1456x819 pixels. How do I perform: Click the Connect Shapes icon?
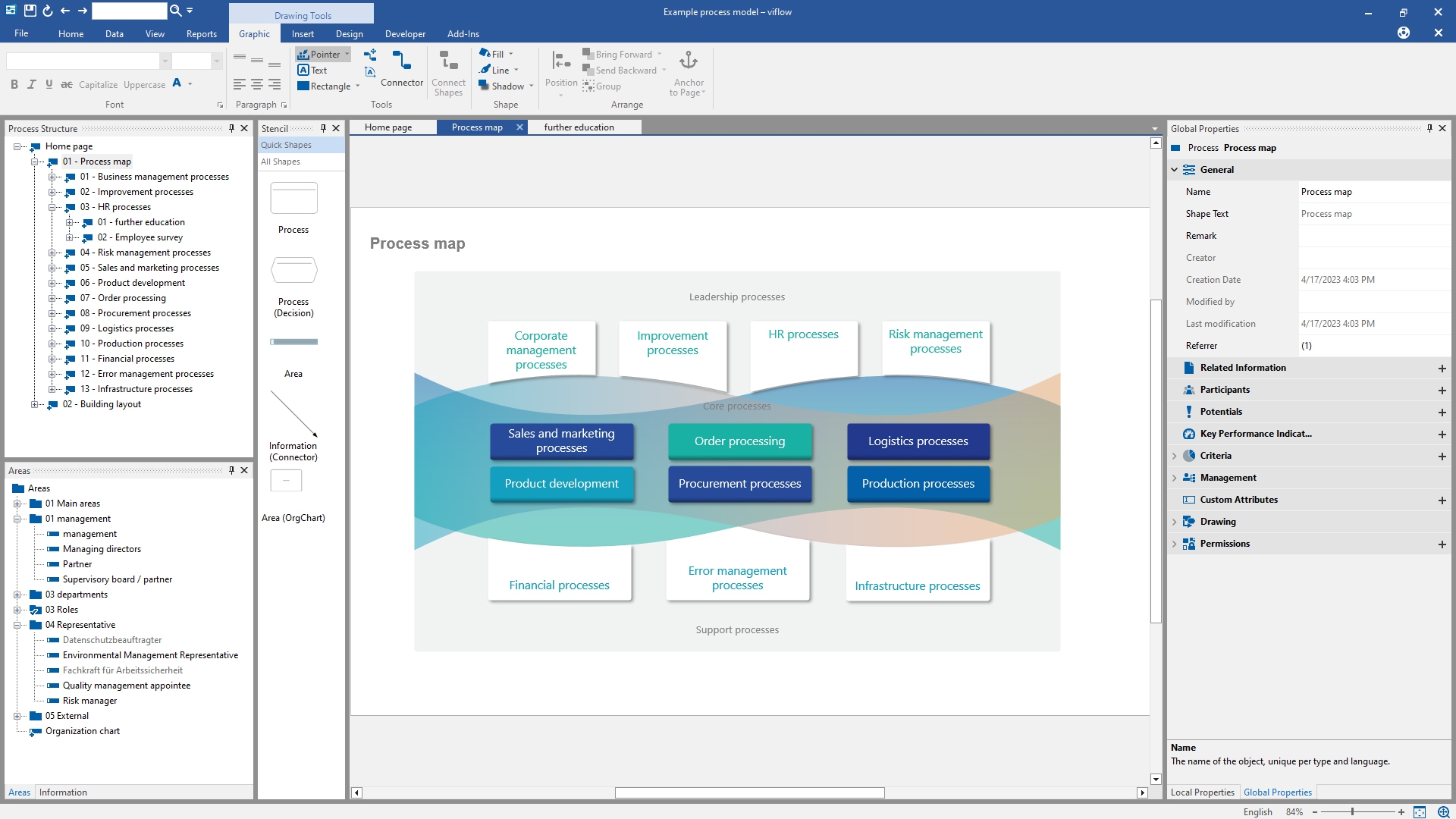[x=448, y=61]
